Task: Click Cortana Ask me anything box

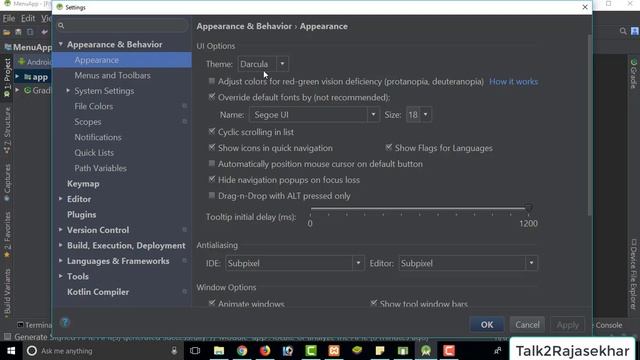Action: [x=101, y=351]
